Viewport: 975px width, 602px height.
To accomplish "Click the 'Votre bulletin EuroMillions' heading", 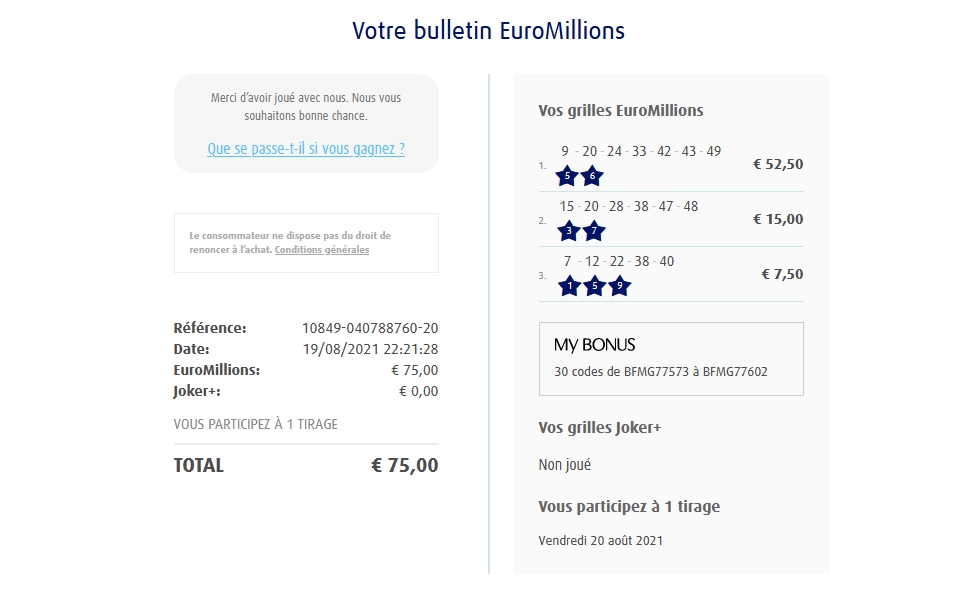I will coord(488,31).
